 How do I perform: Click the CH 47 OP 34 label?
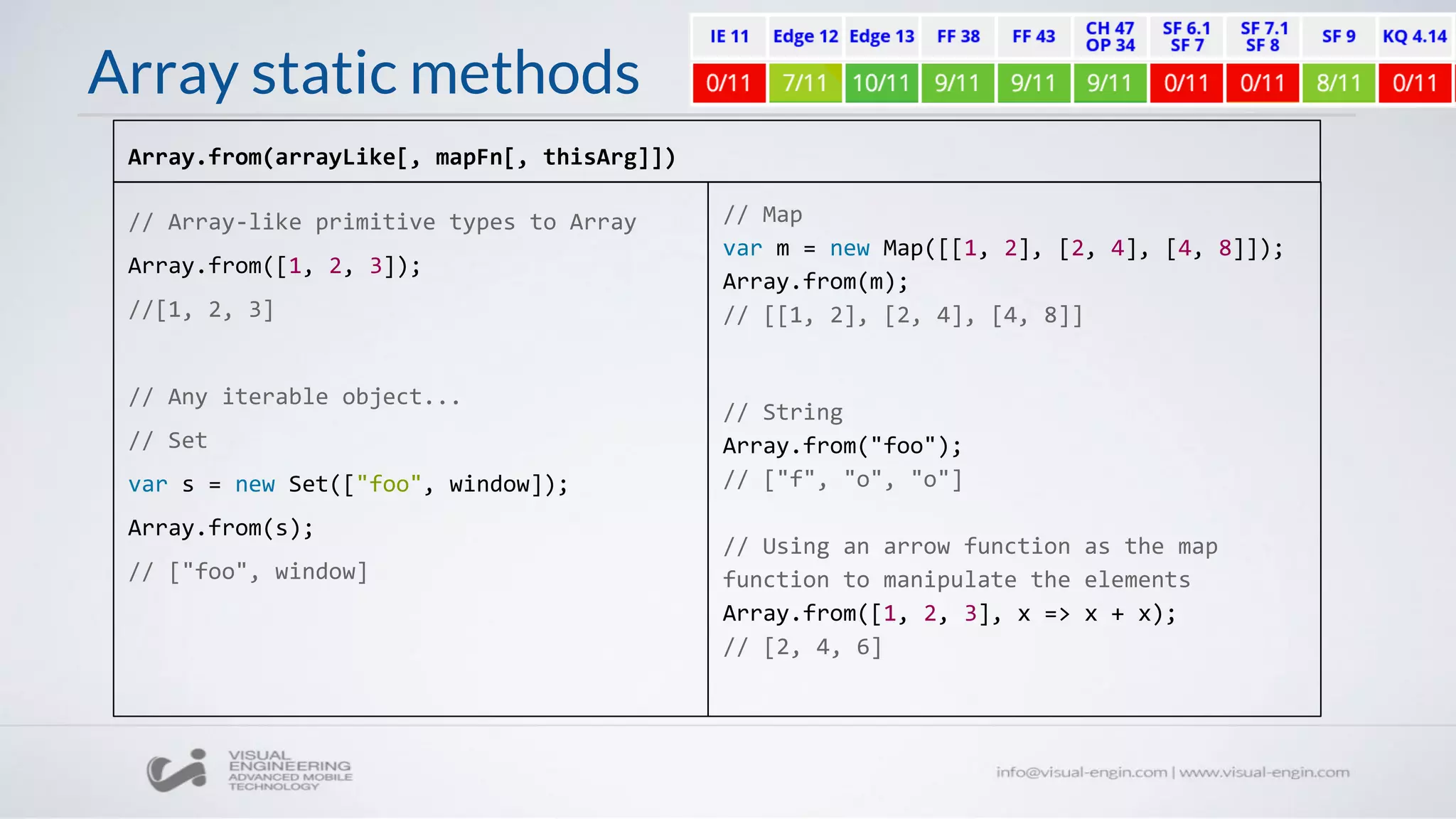pyautogui.click(x=1110, y=36)
